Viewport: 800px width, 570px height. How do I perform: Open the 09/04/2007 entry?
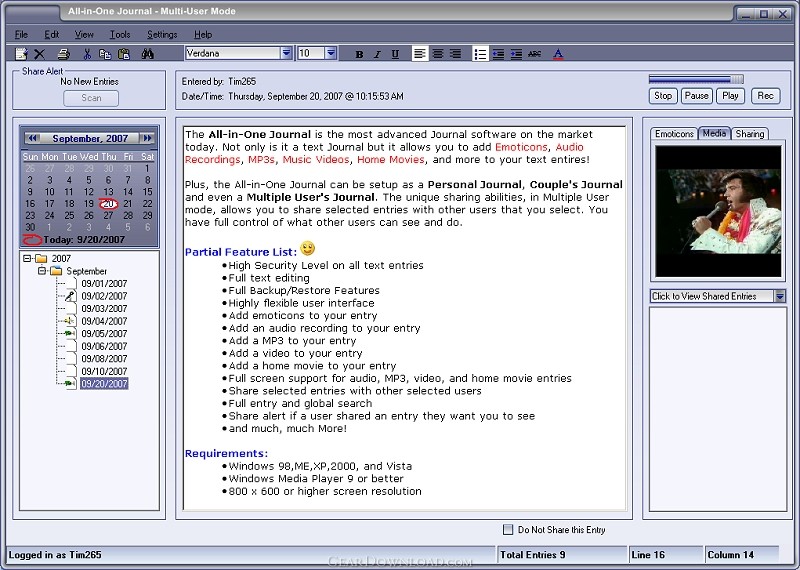[104, 321]
